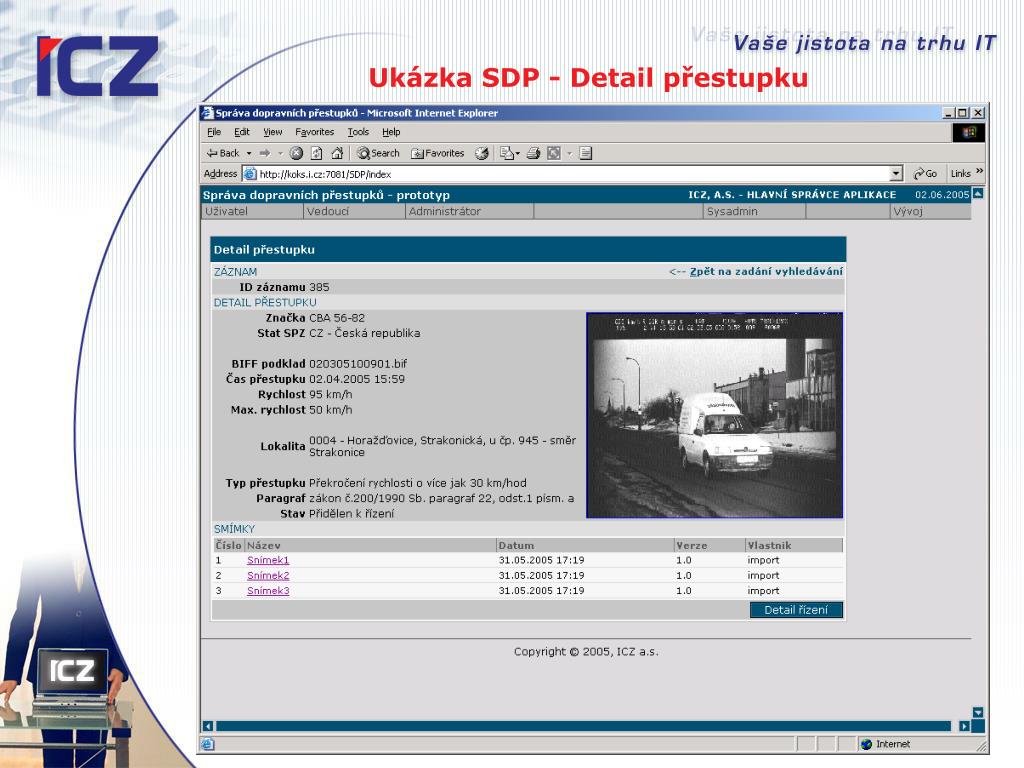Screen dimensions: 1024x768
Task: Click the Refresh page icon
Action: tap(317, 153)
